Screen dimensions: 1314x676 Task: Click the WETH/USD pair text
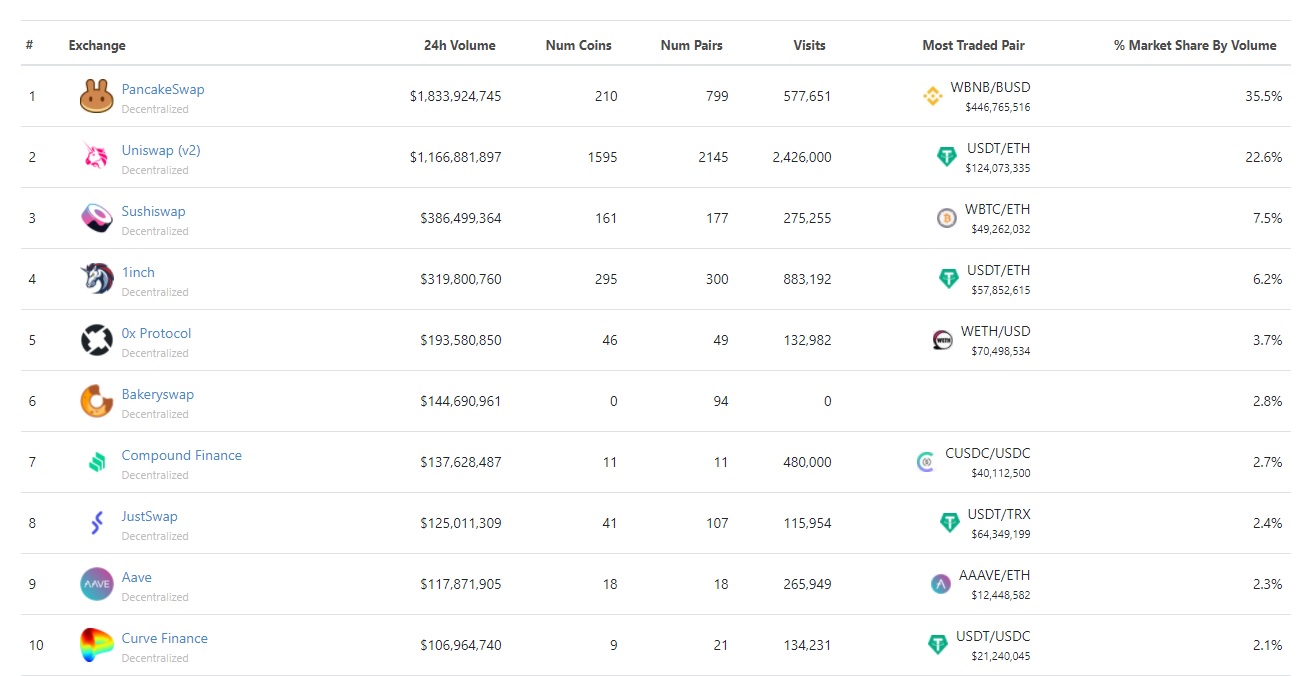point(995,331)
